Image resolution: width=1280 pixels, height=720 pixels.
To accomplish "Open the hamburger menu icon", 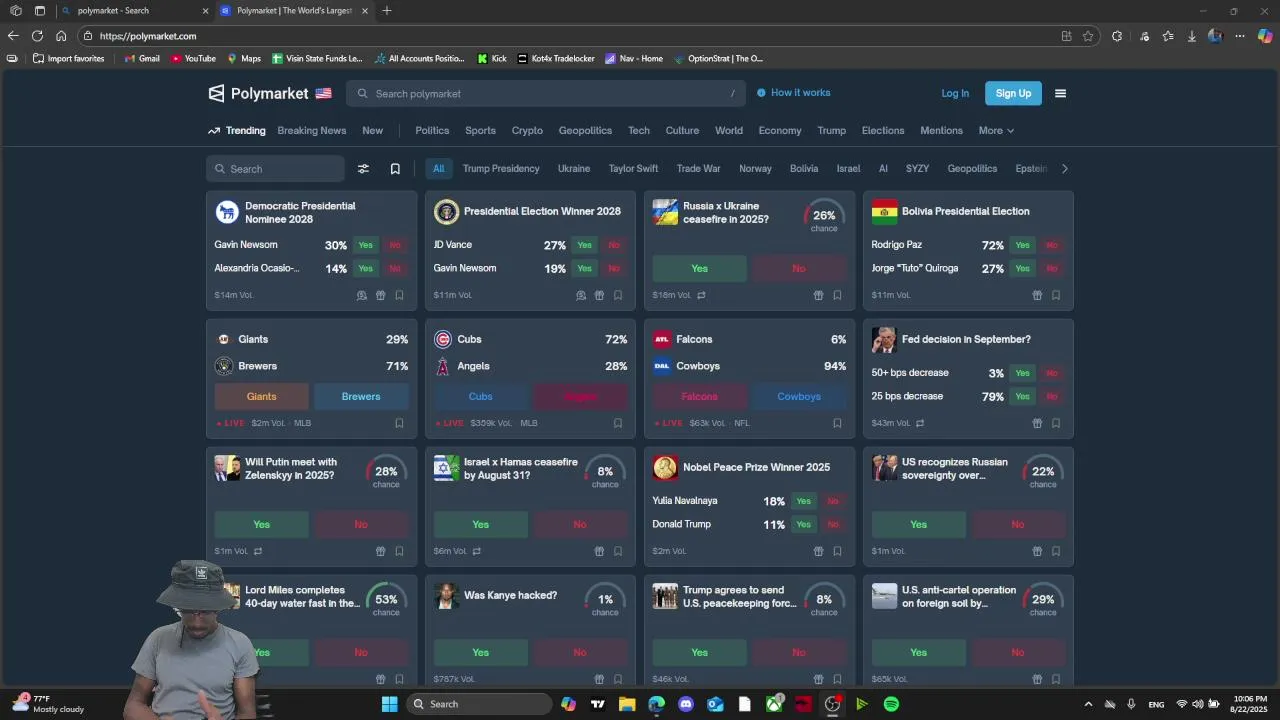I will click(1061, 93).
